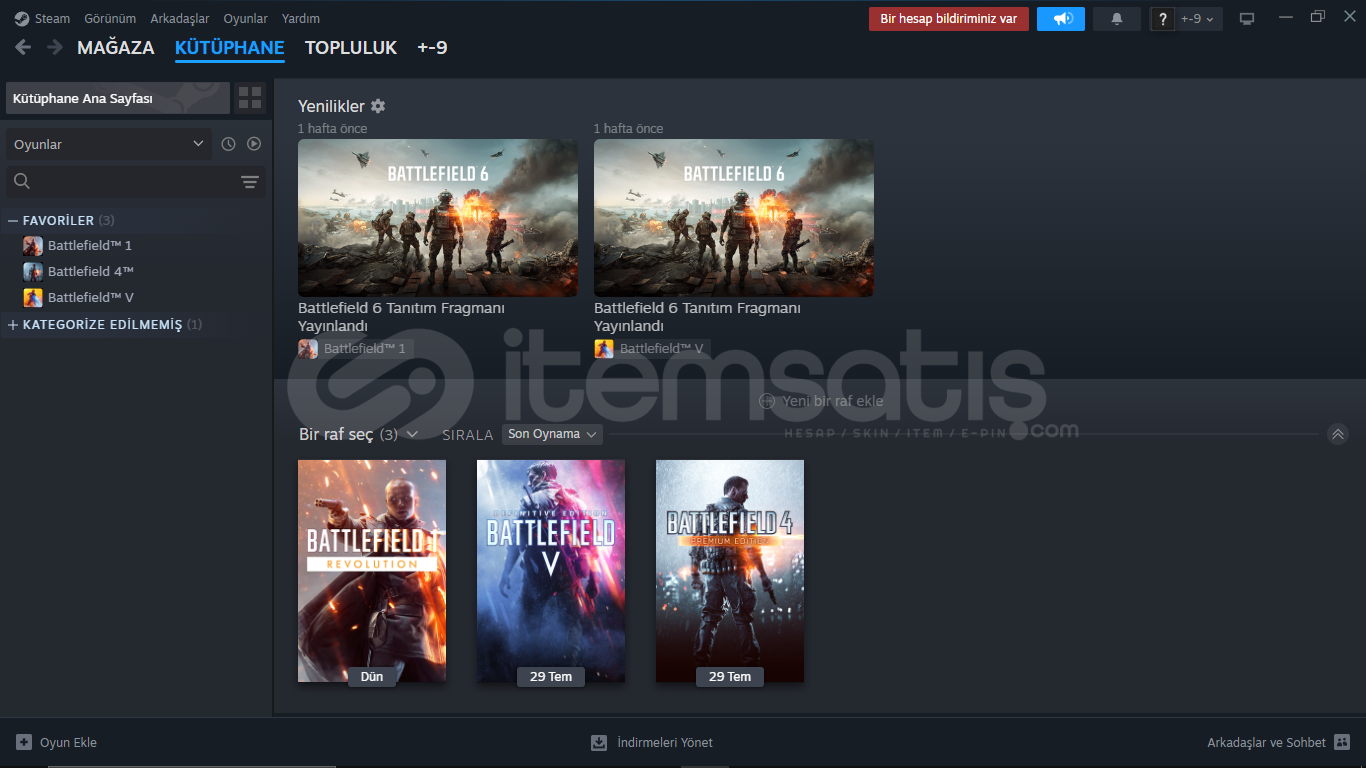Switch to TOPLULUK tab
The height and width of the screenshot is (768, 1366).
tap(351, 48)
